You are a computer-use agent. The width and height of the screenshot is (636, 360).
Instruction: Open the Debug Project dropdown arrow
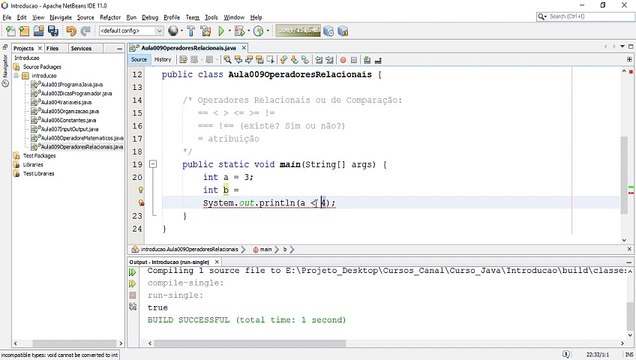pos(249,31)
